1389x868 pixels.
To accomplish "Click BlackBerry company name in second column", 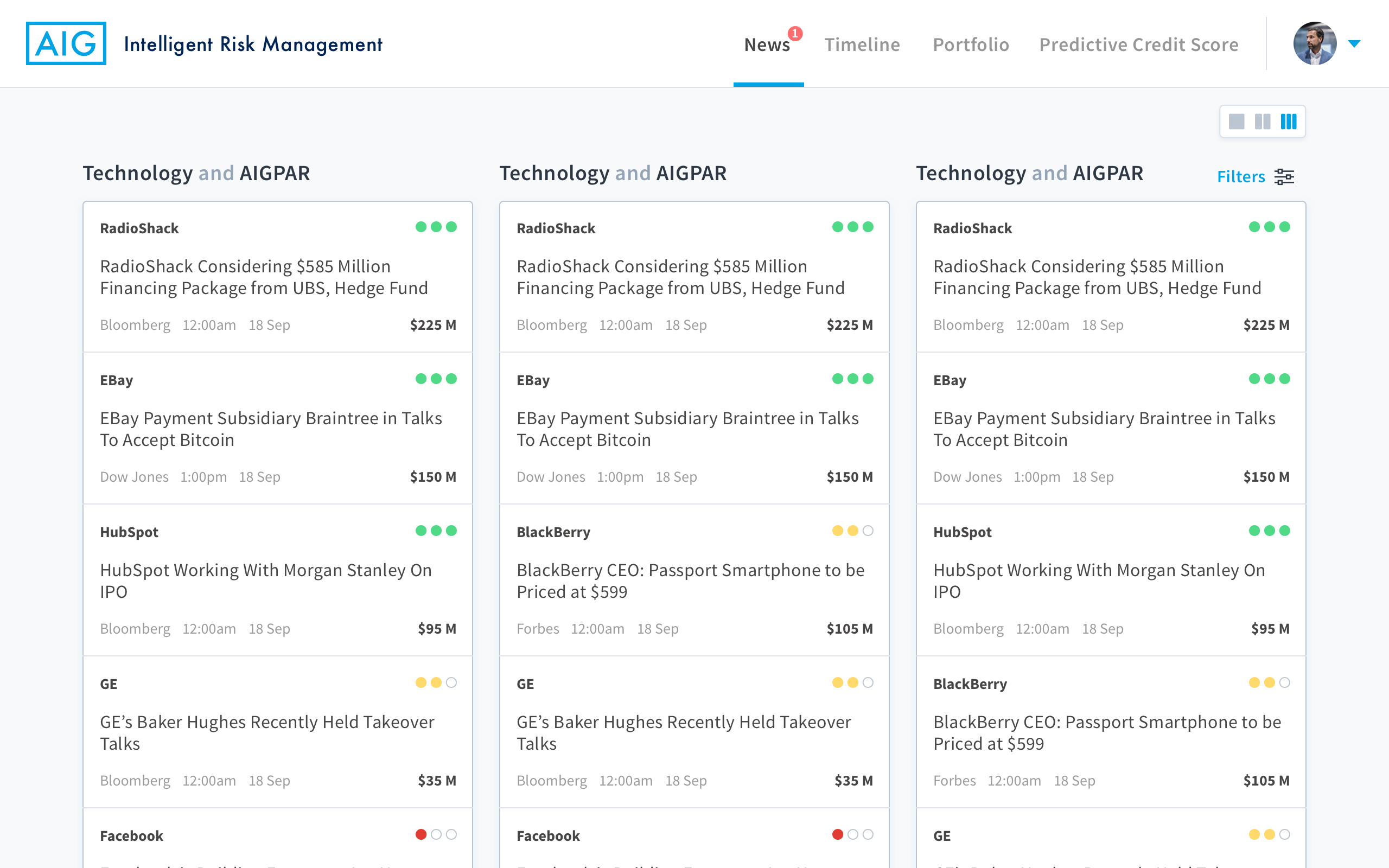I will (553, 532).
